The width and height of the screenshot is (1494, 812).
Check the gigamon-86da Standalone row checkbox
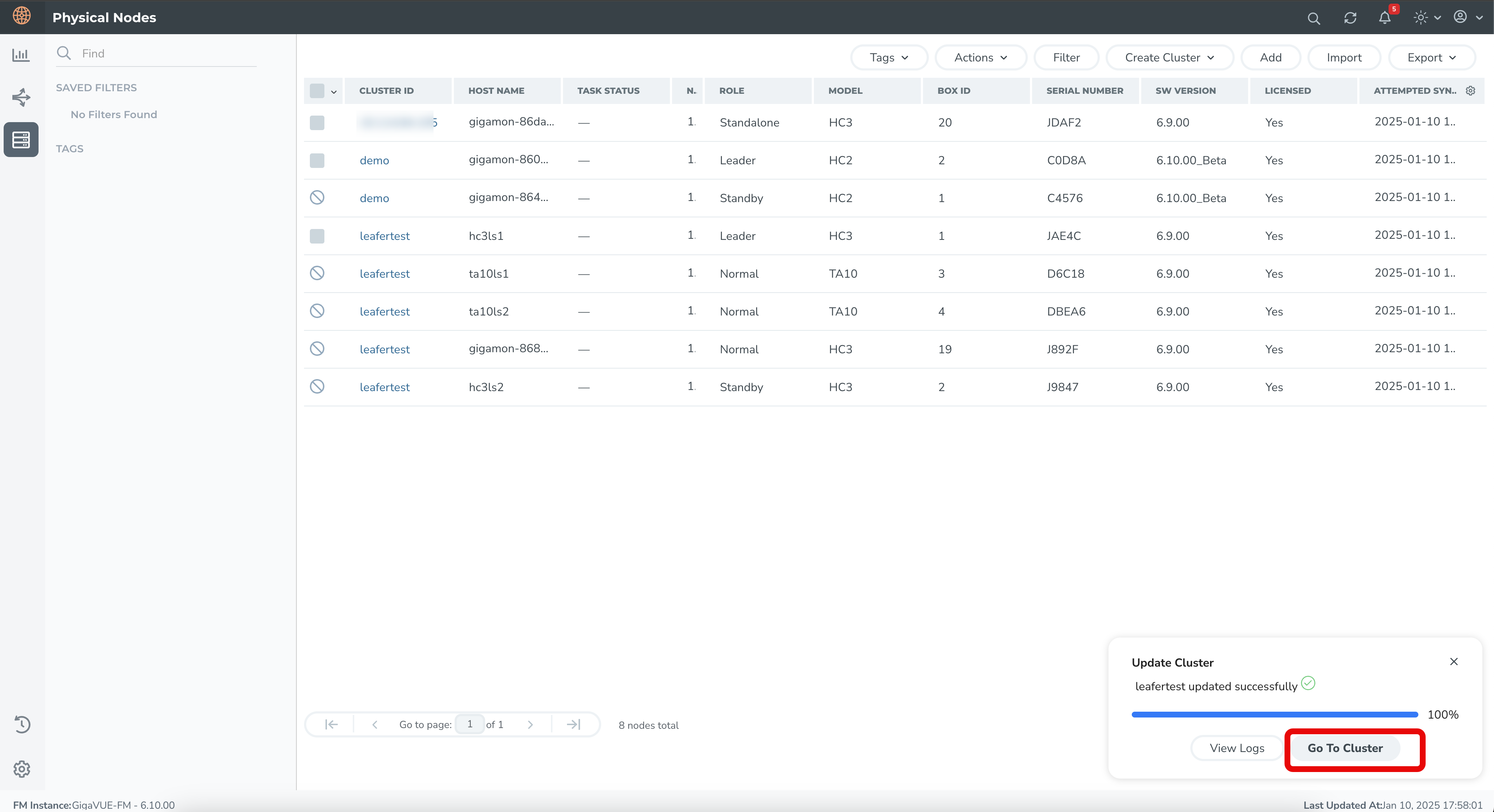click(317, 122)
